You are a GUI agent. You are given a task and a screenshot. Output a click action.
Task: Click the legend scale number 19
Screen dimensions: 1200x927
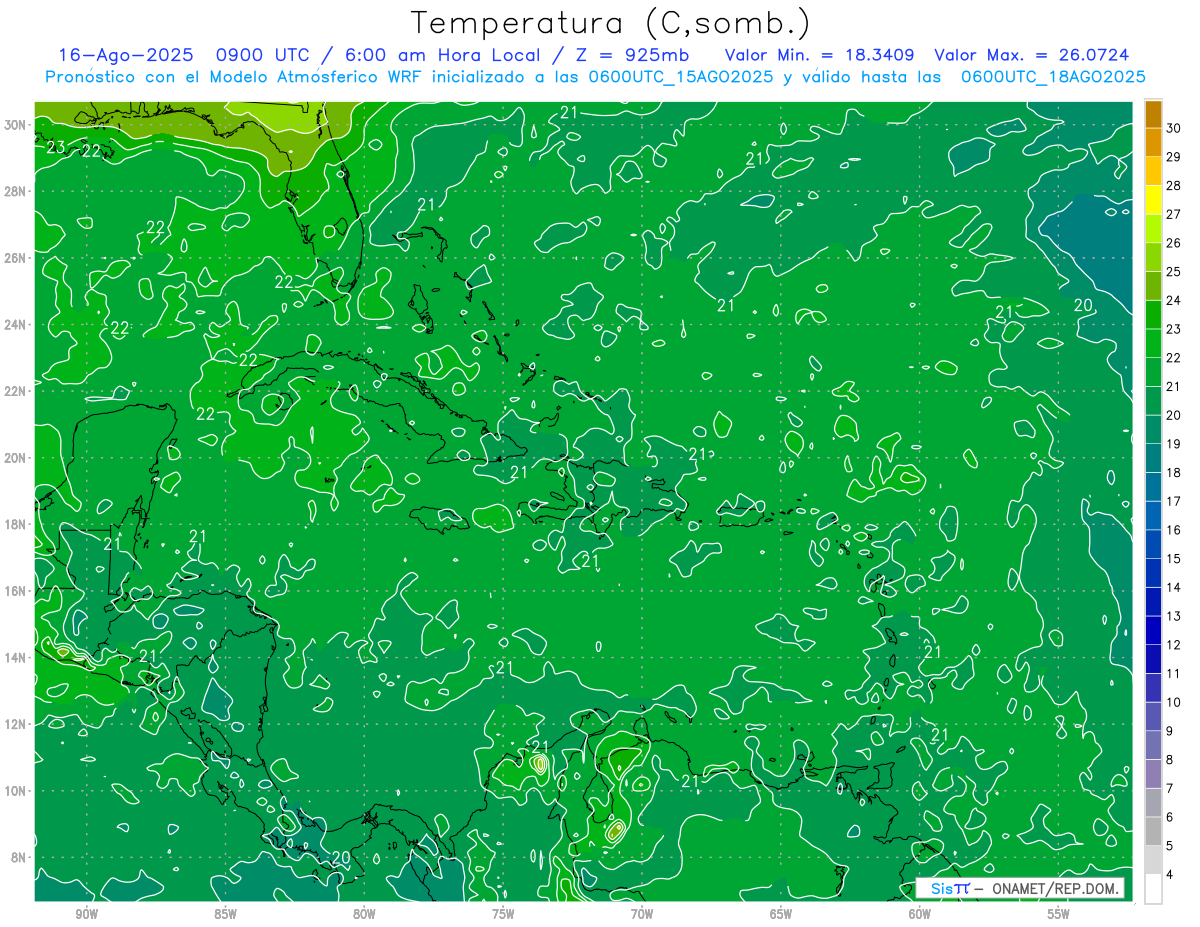point(1174,444)
